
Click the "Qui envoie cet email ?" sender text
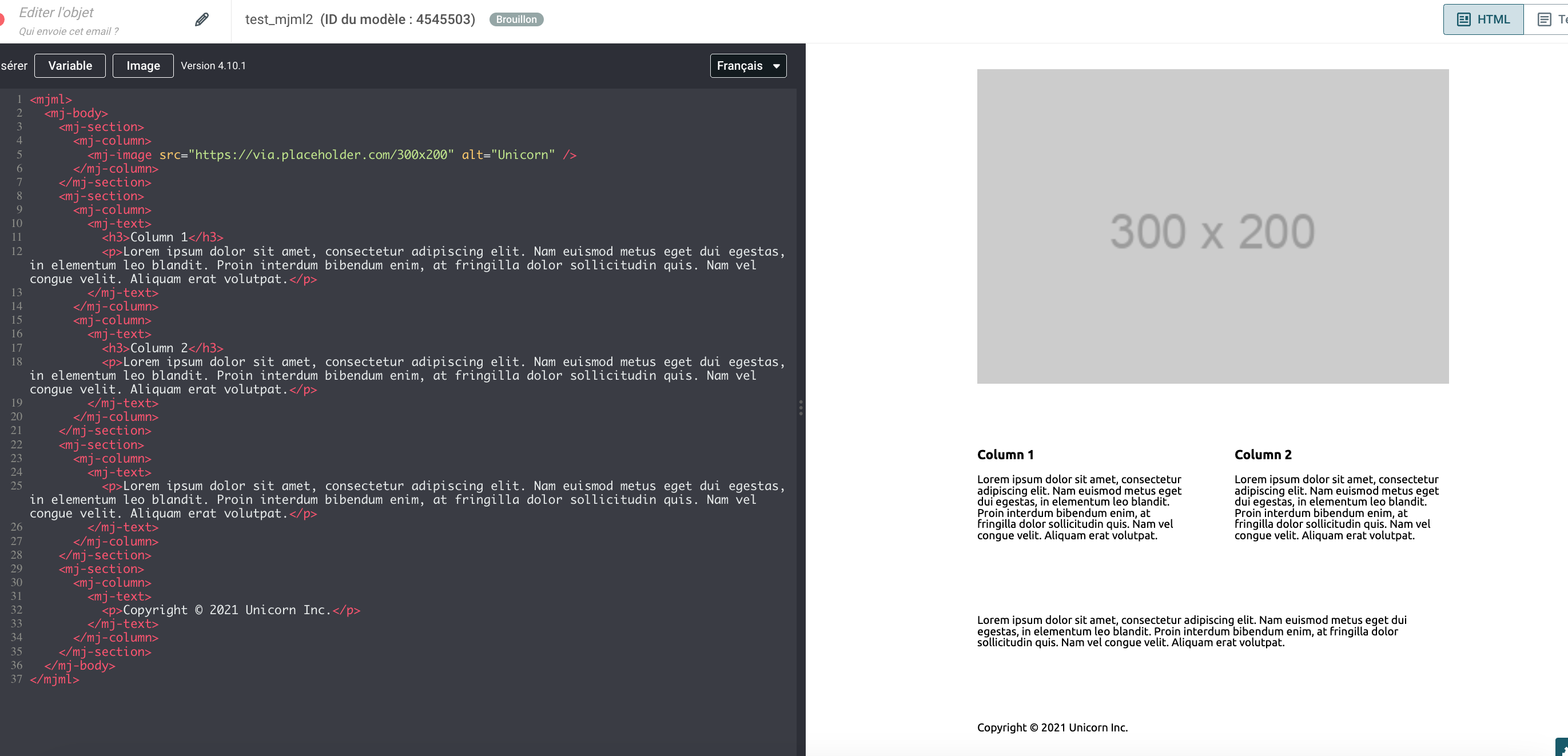pos(69,31)
